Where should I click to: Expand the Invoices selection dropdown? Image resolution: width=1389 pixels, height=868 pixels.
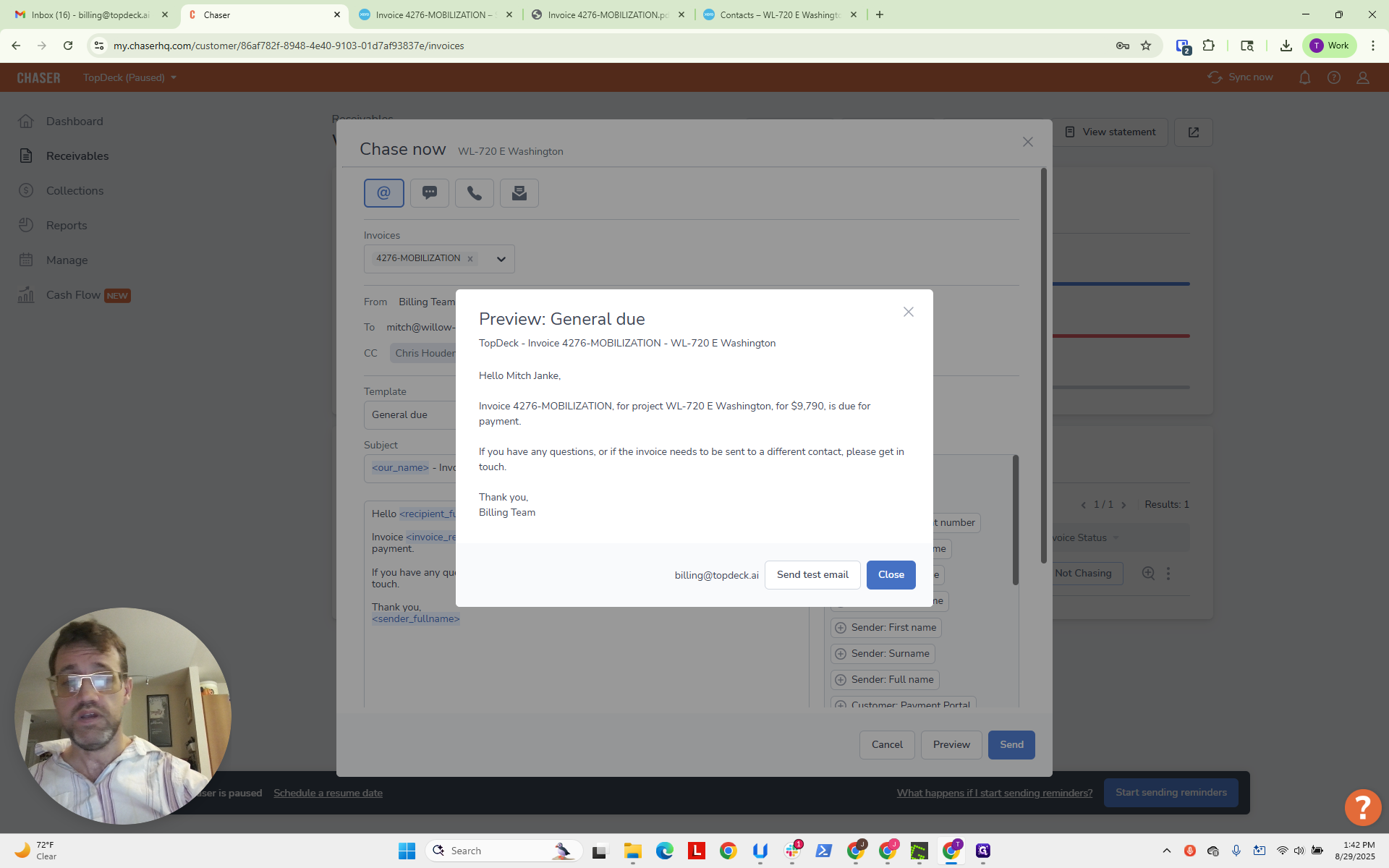point(501,259)
